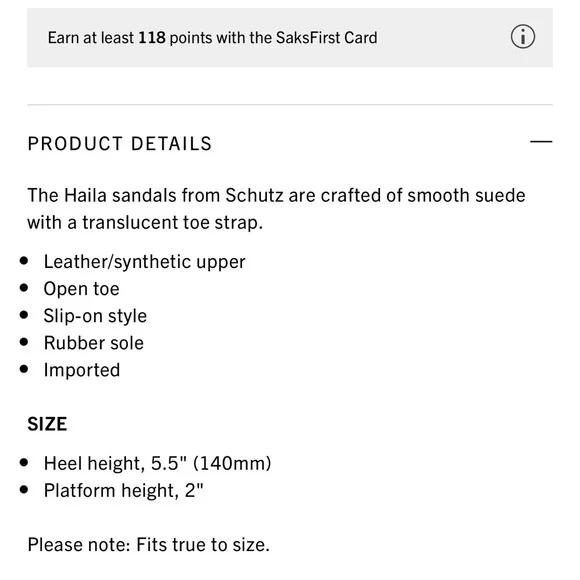Click the Heel height 5.5" line

157,463
